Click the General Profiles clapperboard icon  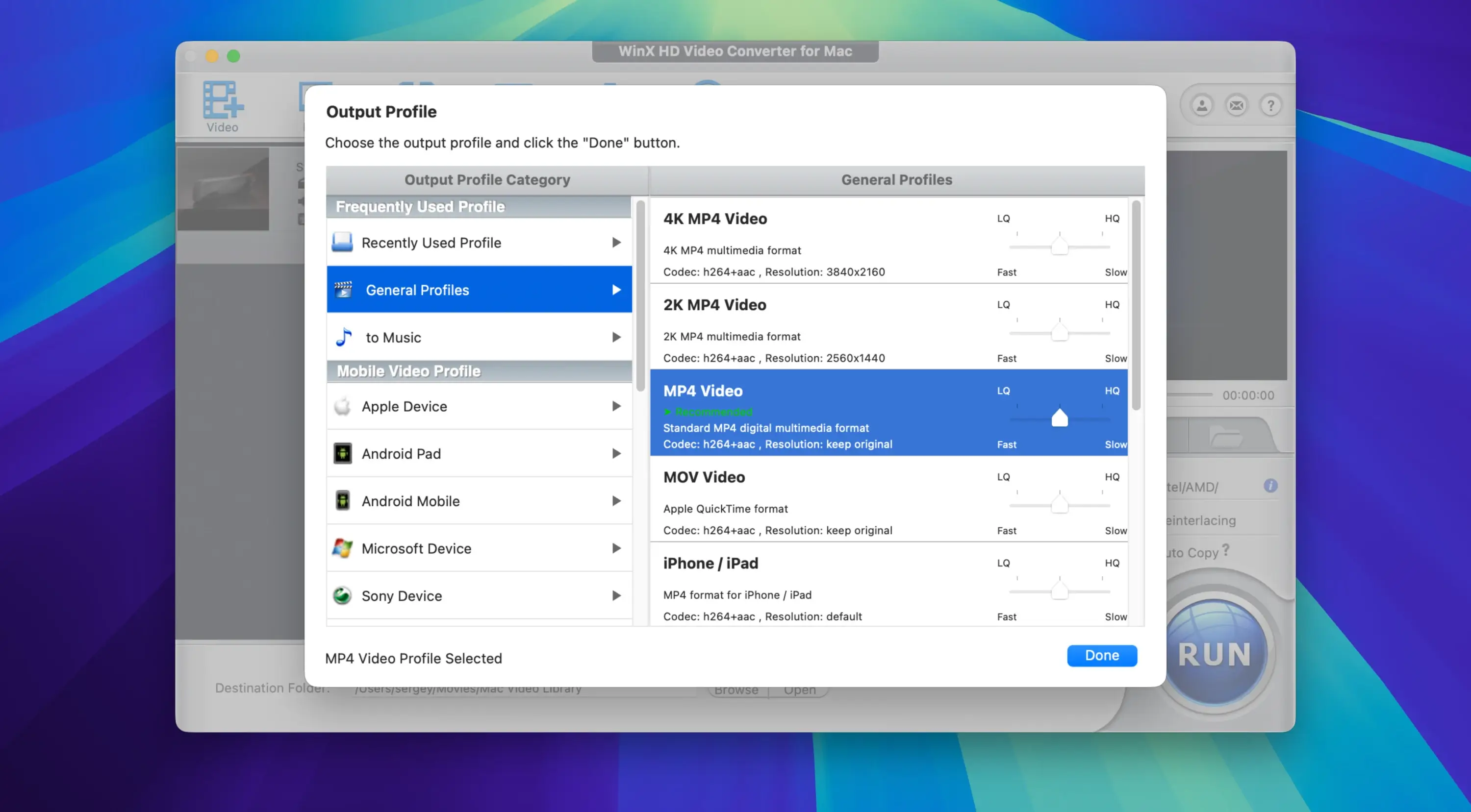point(343,289)
